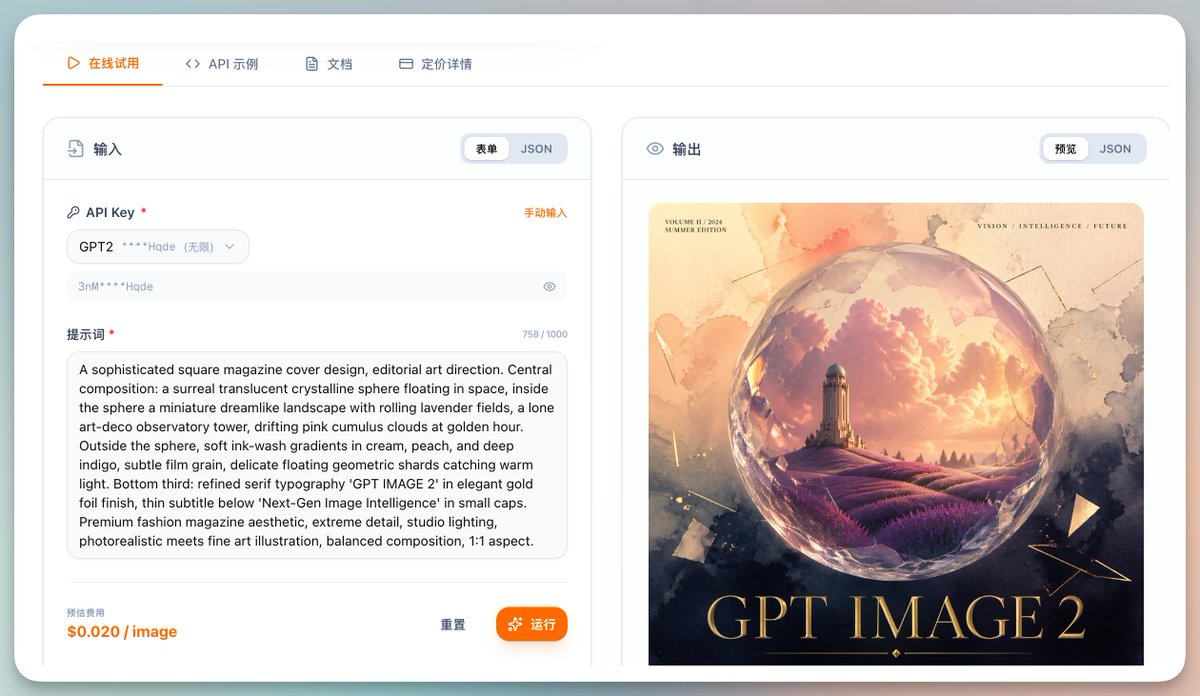Click the eye icon beside 输出 heading

pyautogui.click(x=655, y=149)
